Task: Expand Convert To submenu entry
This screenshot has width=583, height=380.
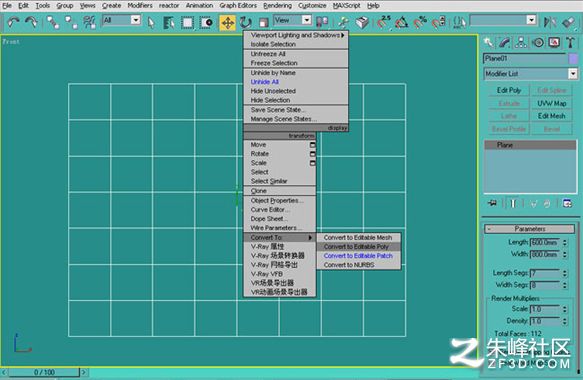Action: 280,237
